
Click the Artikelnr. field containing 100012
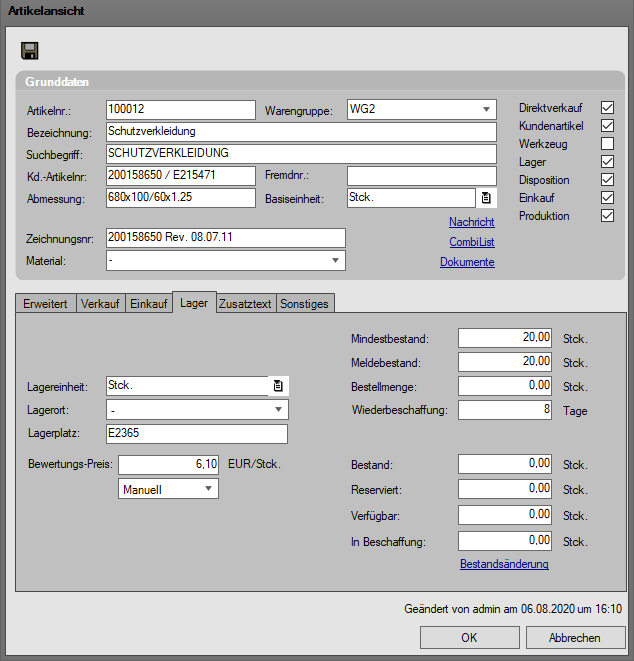(x=181, y=110)
